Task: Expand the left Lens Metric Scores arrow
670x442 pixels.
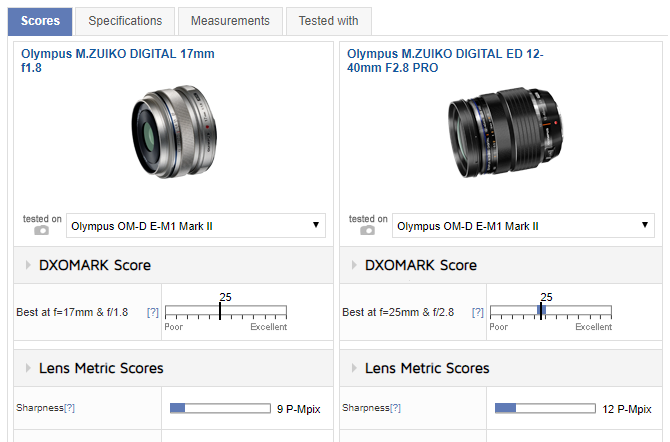Action: click(28, 369)
